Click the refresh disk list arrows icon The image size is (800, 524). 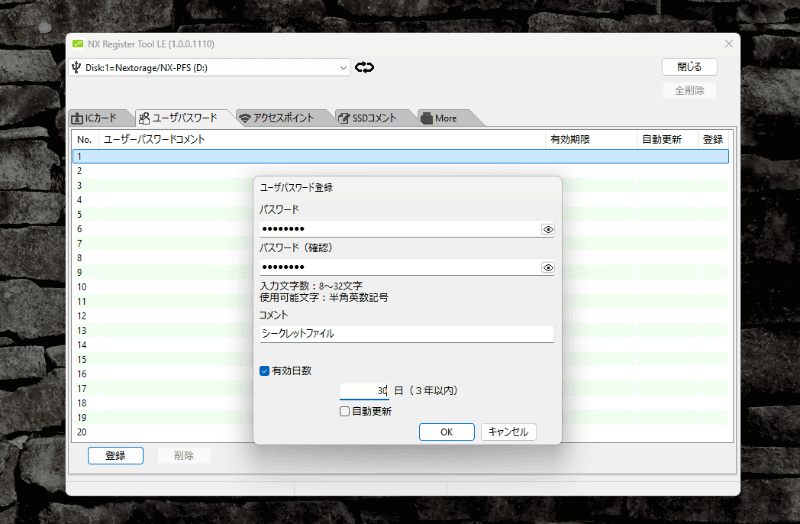coord(364,67)
